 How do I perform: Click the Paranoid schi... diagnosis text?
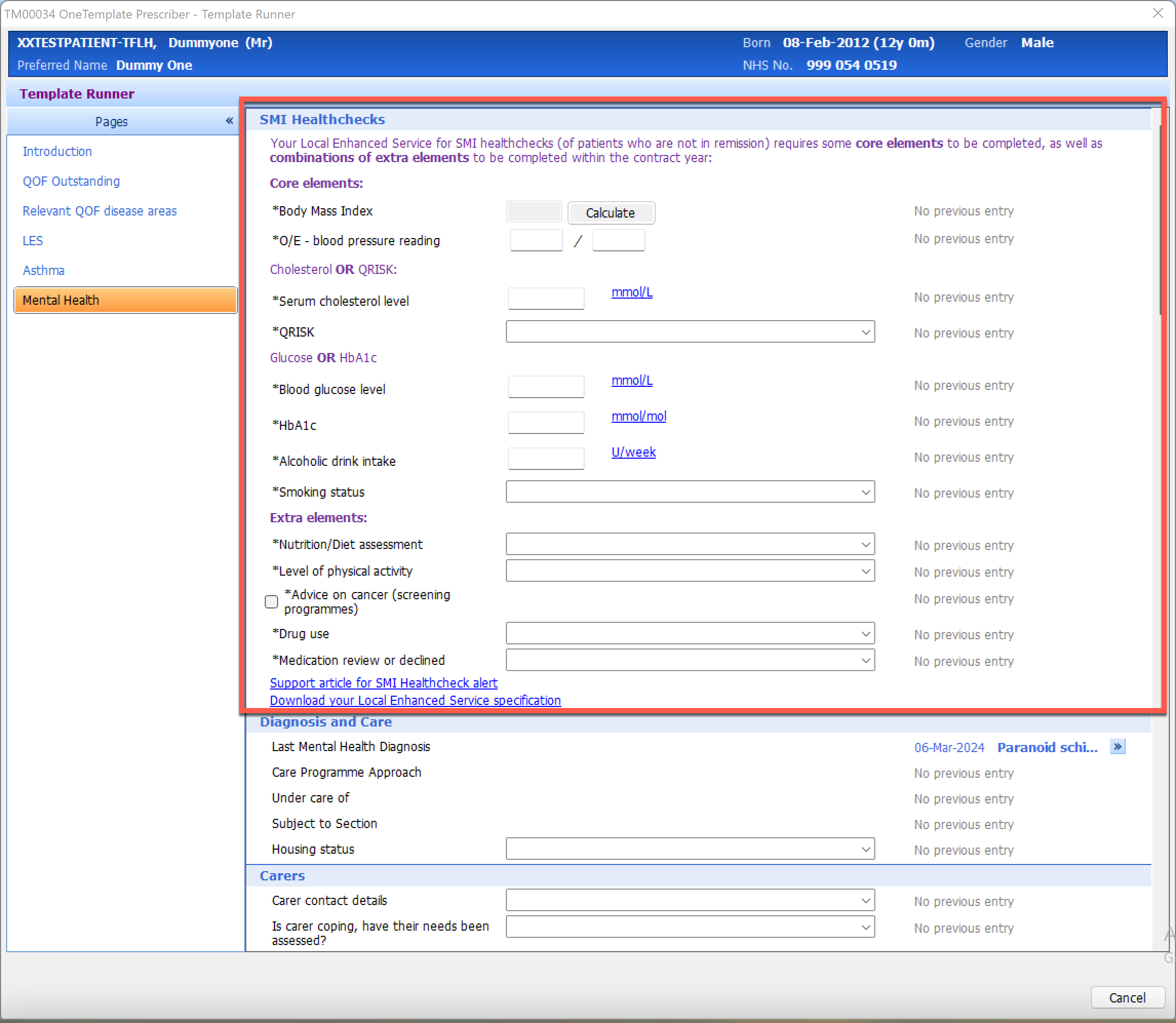pyautogui.click(x=1047, y=747)
